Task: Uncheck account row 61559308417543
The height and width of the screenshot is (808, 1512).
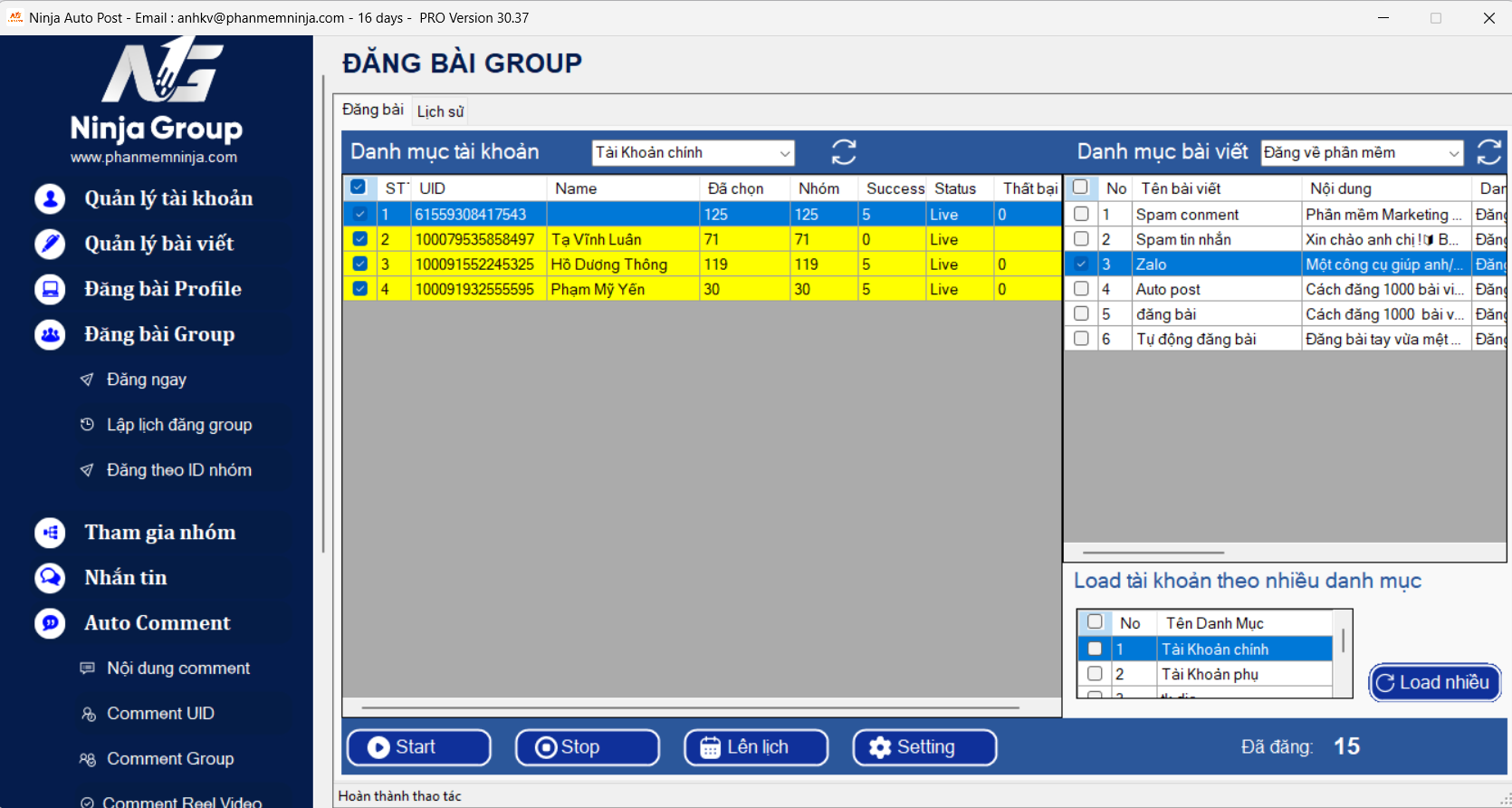Action: coord(360,215)
